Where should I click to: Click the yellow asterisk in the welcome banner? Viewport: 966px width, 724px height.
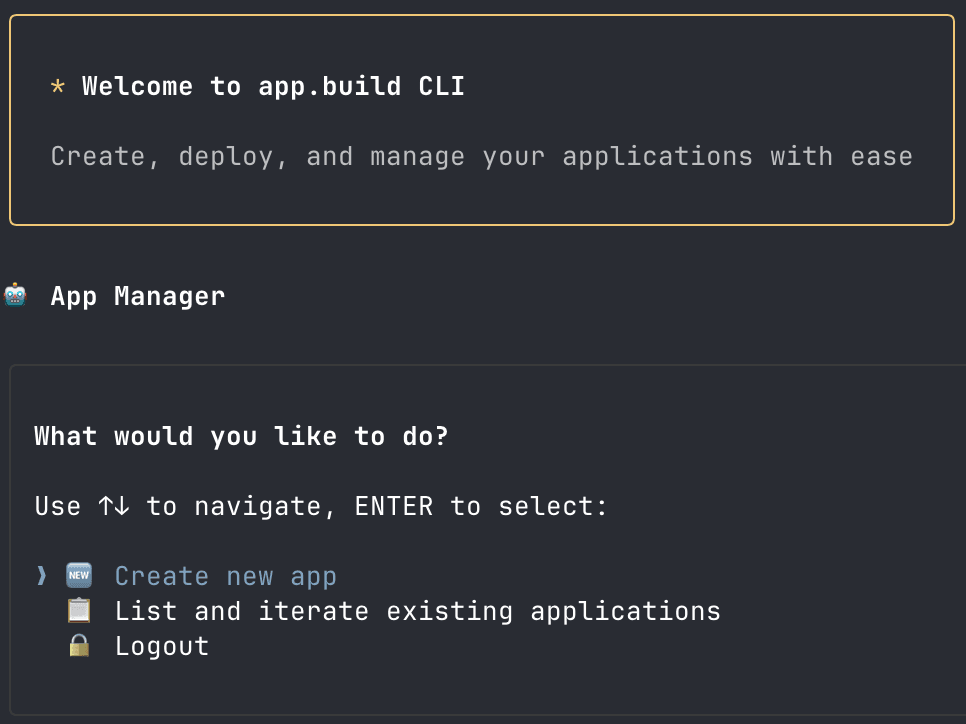pyautogui.click(x=58, y=87)
